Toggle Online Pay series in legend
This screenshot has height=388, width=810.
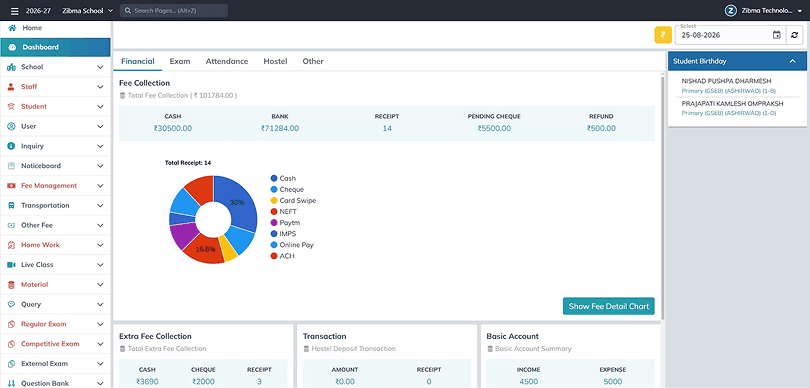click(x=292, y=245)
